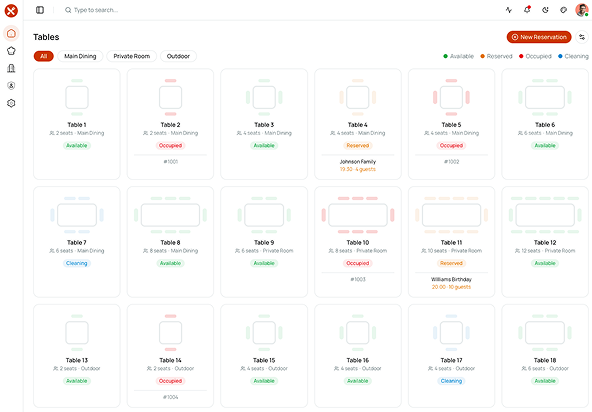This screenshot has width=592, height=412.
Task: Open the user avatar menu
Action: point(581,10)
